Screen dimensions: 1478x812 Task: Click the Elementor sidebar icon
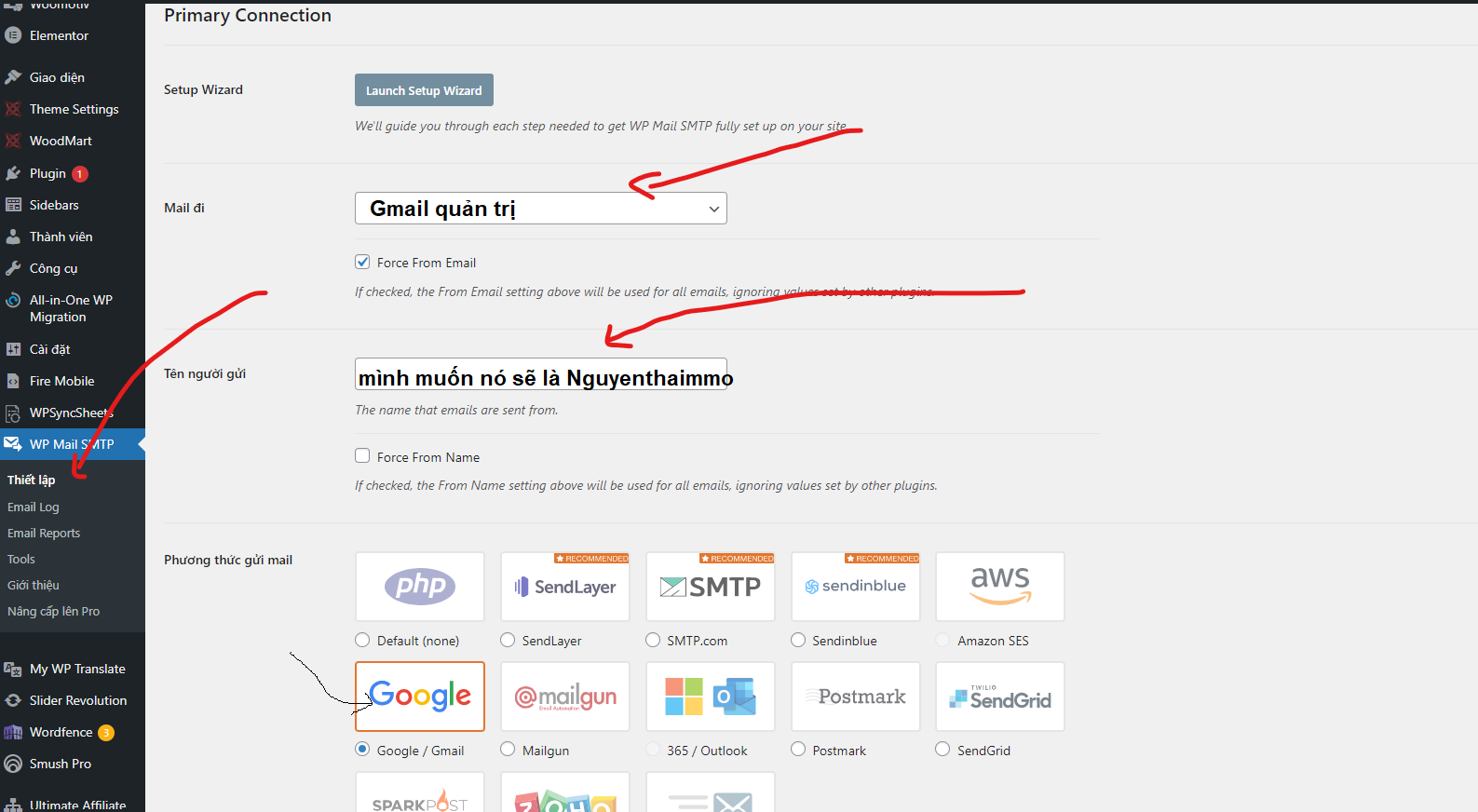click(13, 35)
